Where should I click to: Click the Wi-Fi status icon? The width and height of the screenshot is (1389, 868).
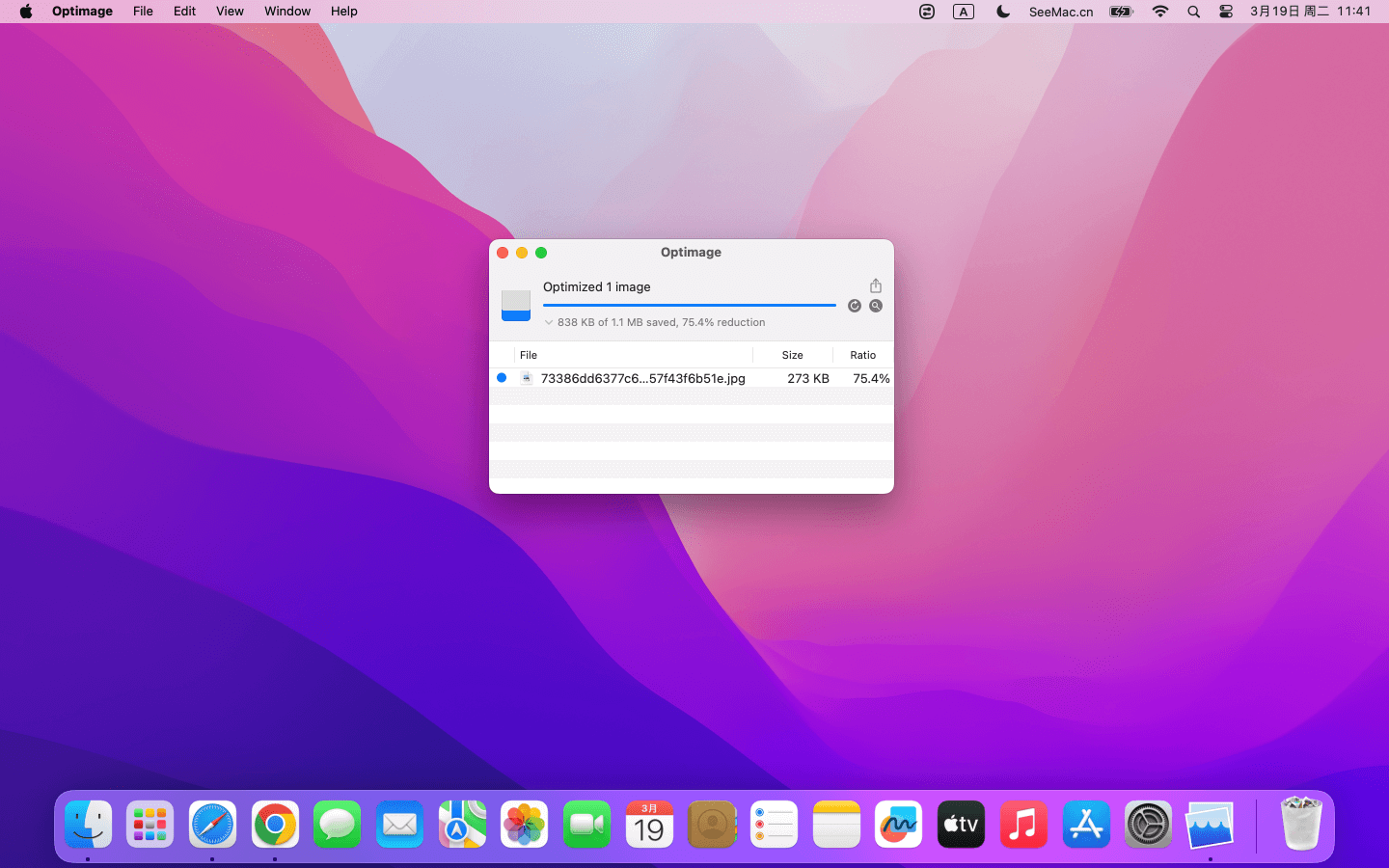pyautogui.click(x=1160, y=12)
